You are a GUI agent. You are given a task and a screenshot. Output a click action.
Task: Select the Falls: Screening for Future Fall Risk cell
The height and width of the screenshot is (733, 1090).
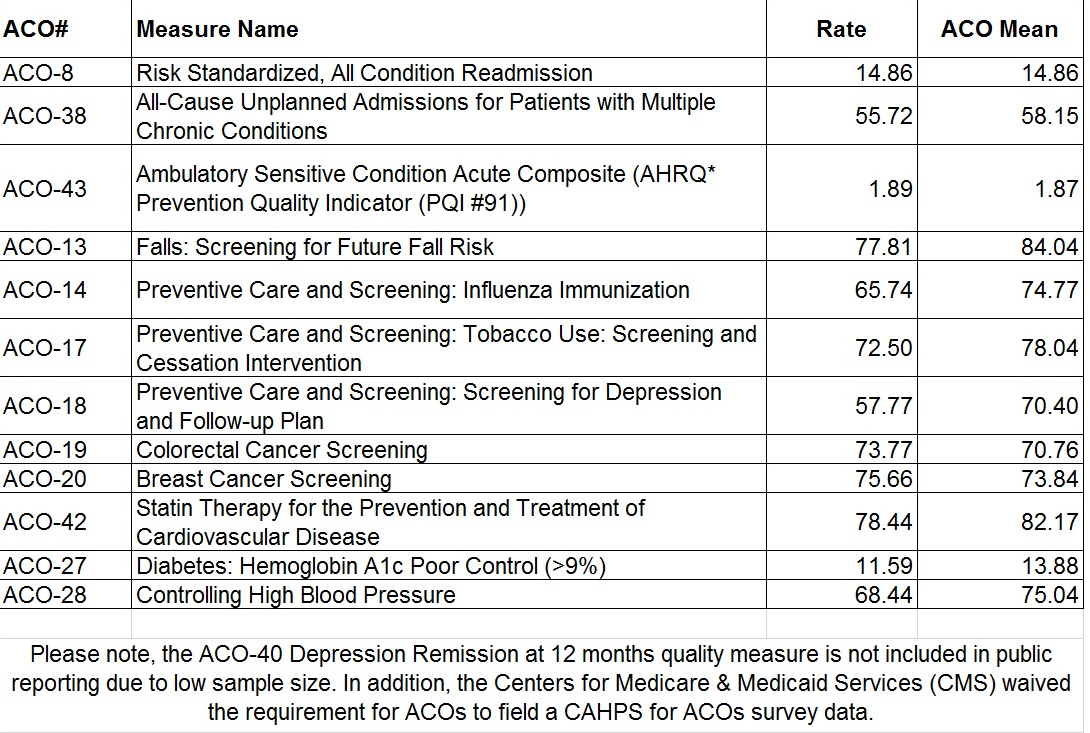(x=315, y=247)
